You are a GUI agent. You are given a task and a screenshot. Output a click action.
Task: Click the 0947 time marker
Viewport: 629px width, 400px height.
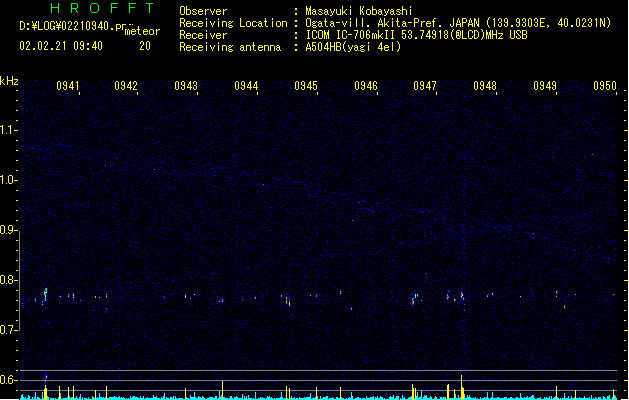tap(425, 85)
